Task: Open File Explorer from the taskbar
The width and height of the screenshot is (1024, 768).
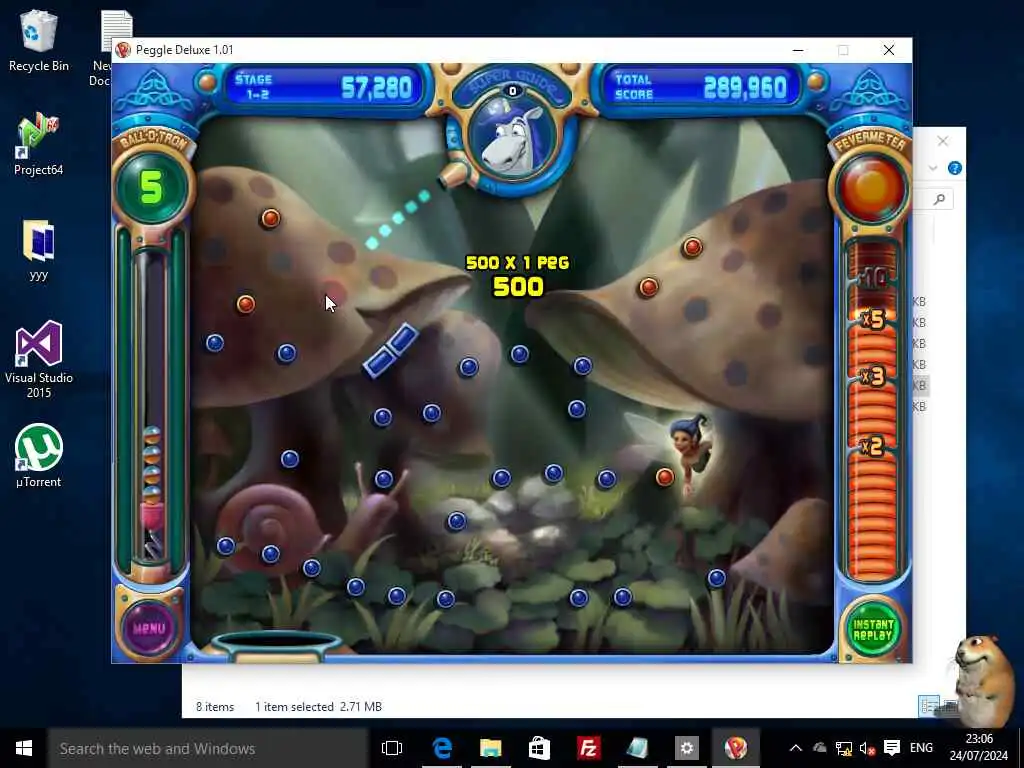Action: click(x=490, y=748)
